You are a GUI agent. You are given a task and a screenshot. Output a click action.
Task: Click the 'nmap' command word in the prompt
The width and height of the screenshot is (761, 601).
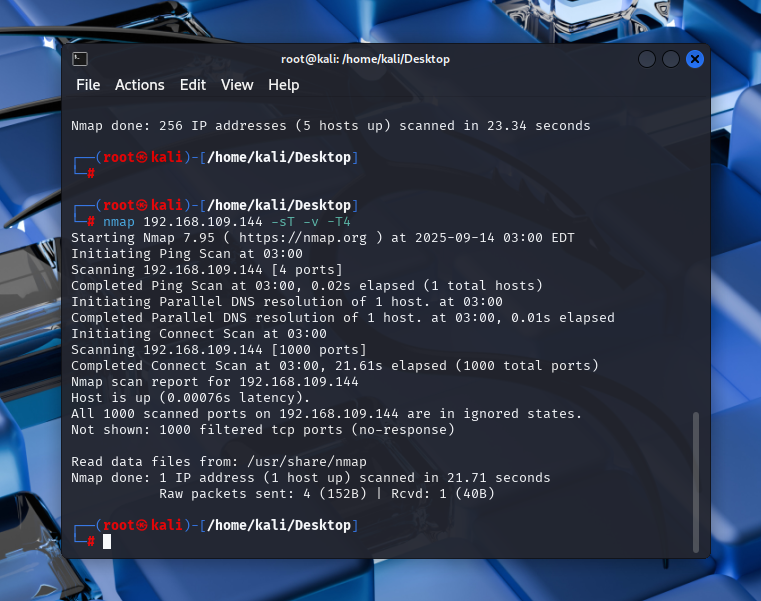point(119,221)
